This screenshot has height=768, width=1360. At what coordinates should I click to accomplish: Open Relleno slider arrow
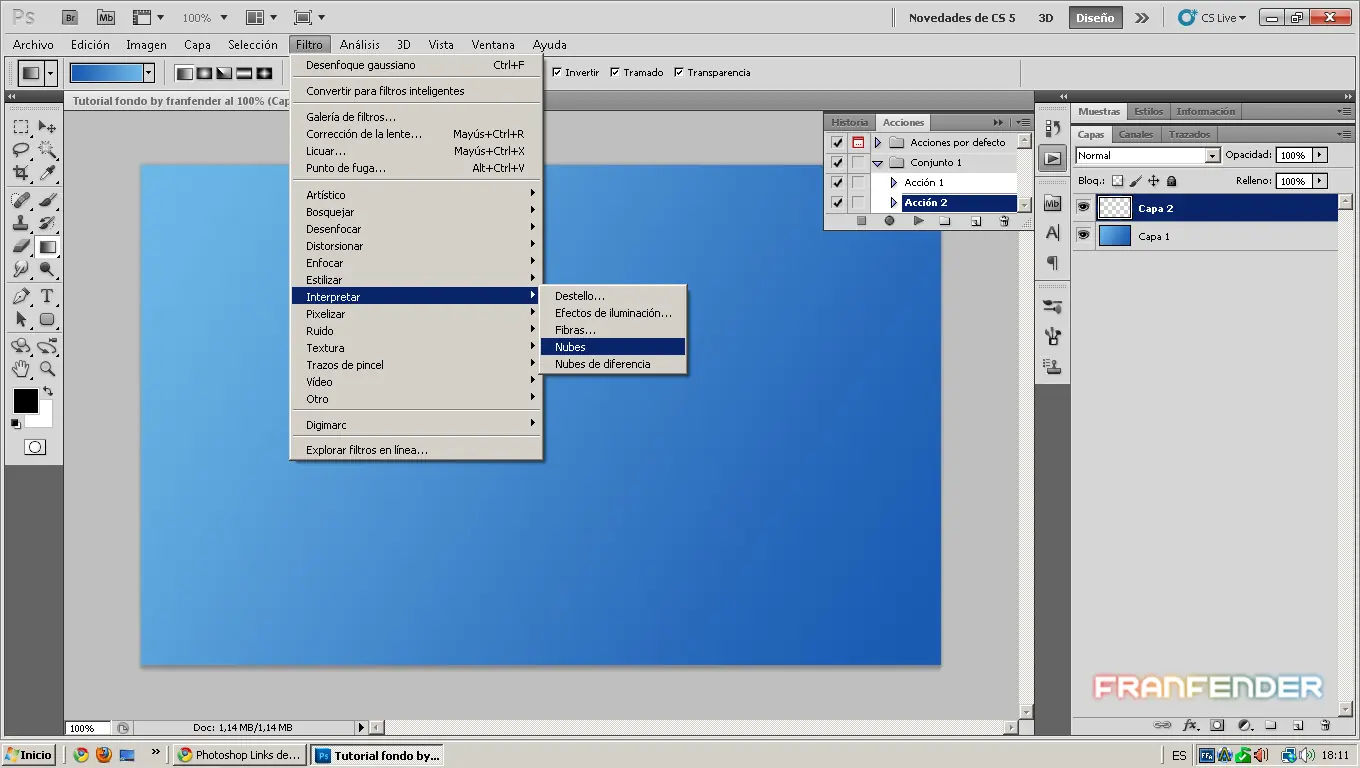click(1320, 181)
